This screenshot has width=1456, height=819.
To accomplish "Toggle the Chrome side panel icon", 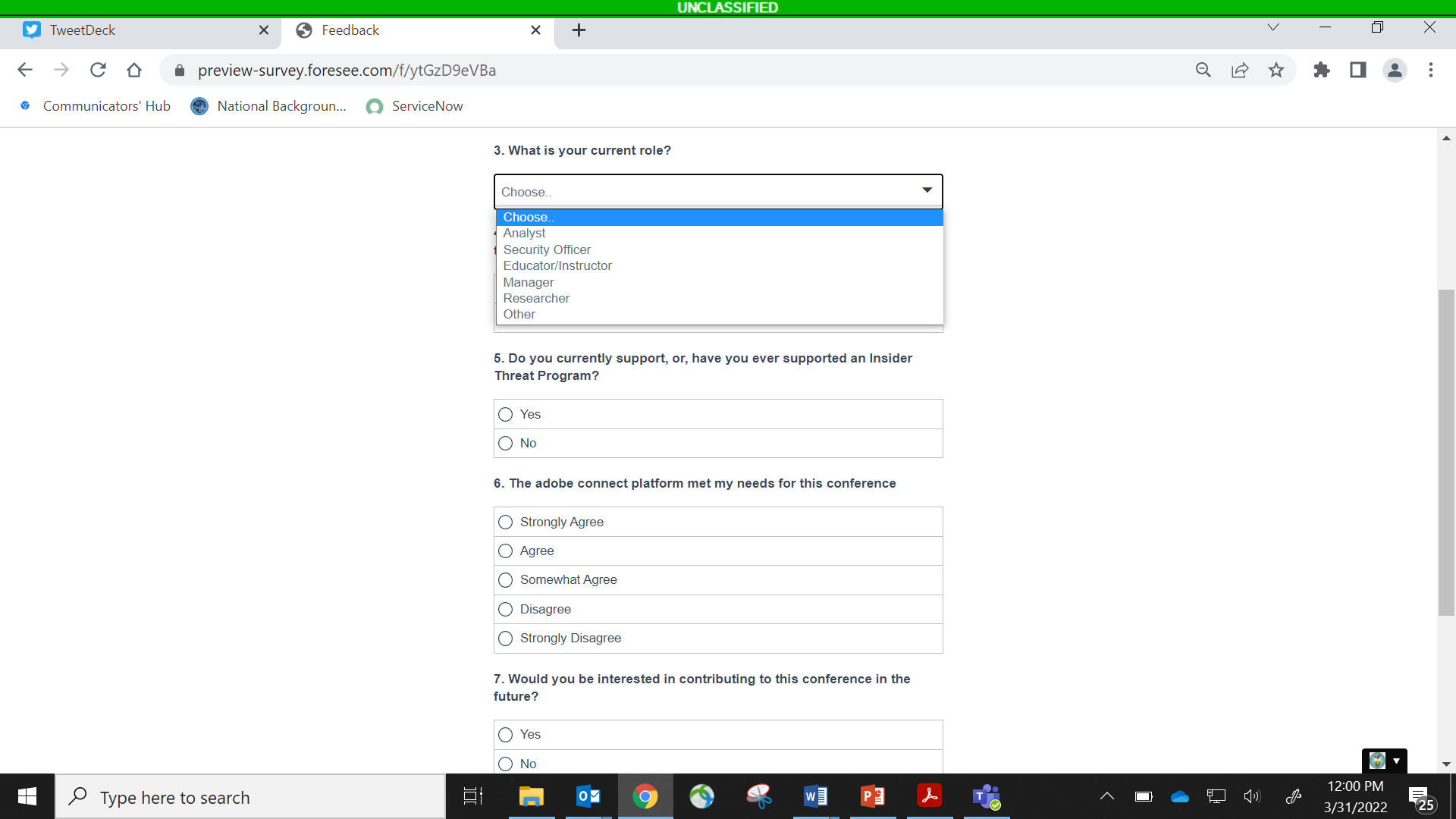I will [x=1358, y=70].
